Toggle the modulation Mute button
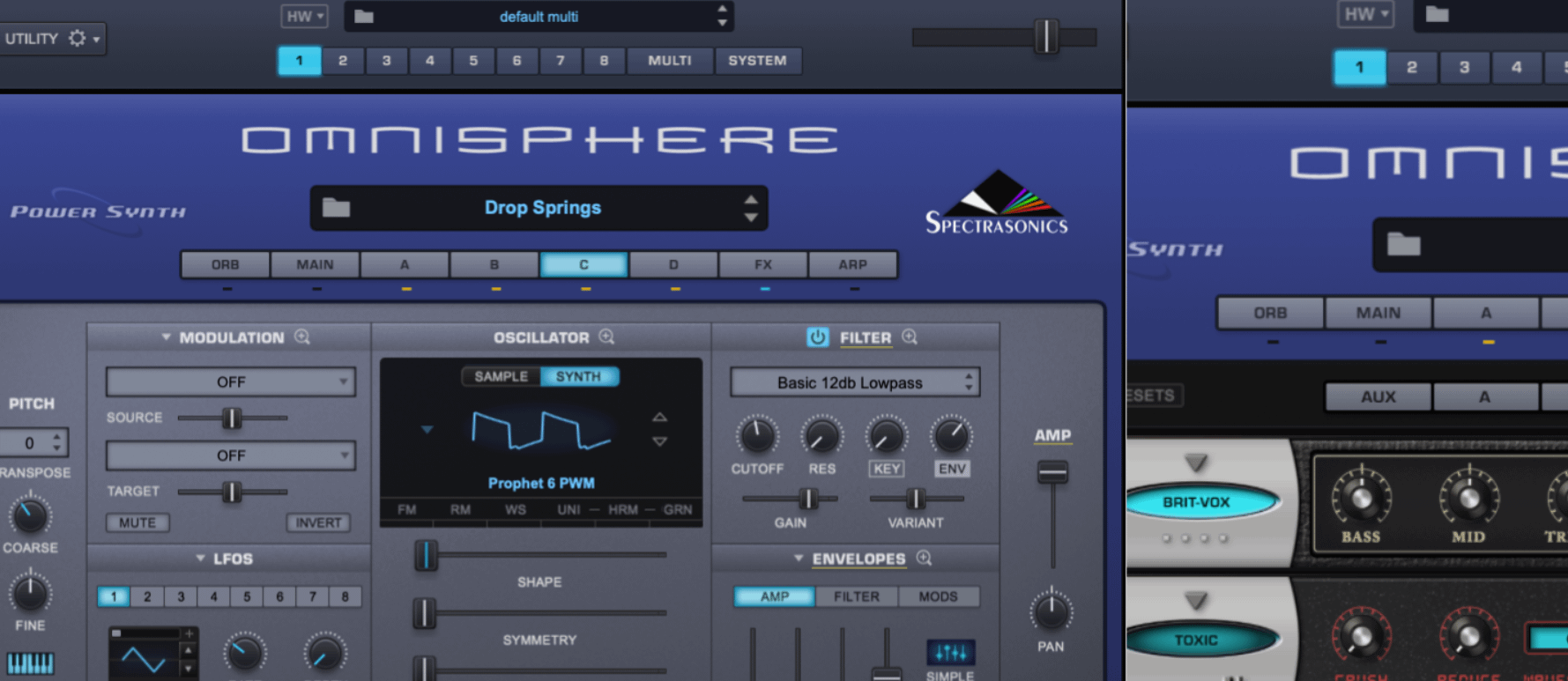The width and height of the screenshot is (1568, 681). [137, 522]
